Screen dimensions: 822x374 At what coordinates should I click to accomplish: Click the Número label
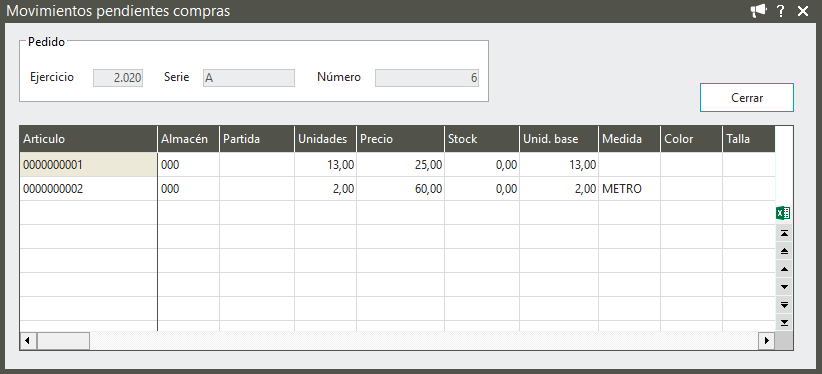click(x=339, y=77)
